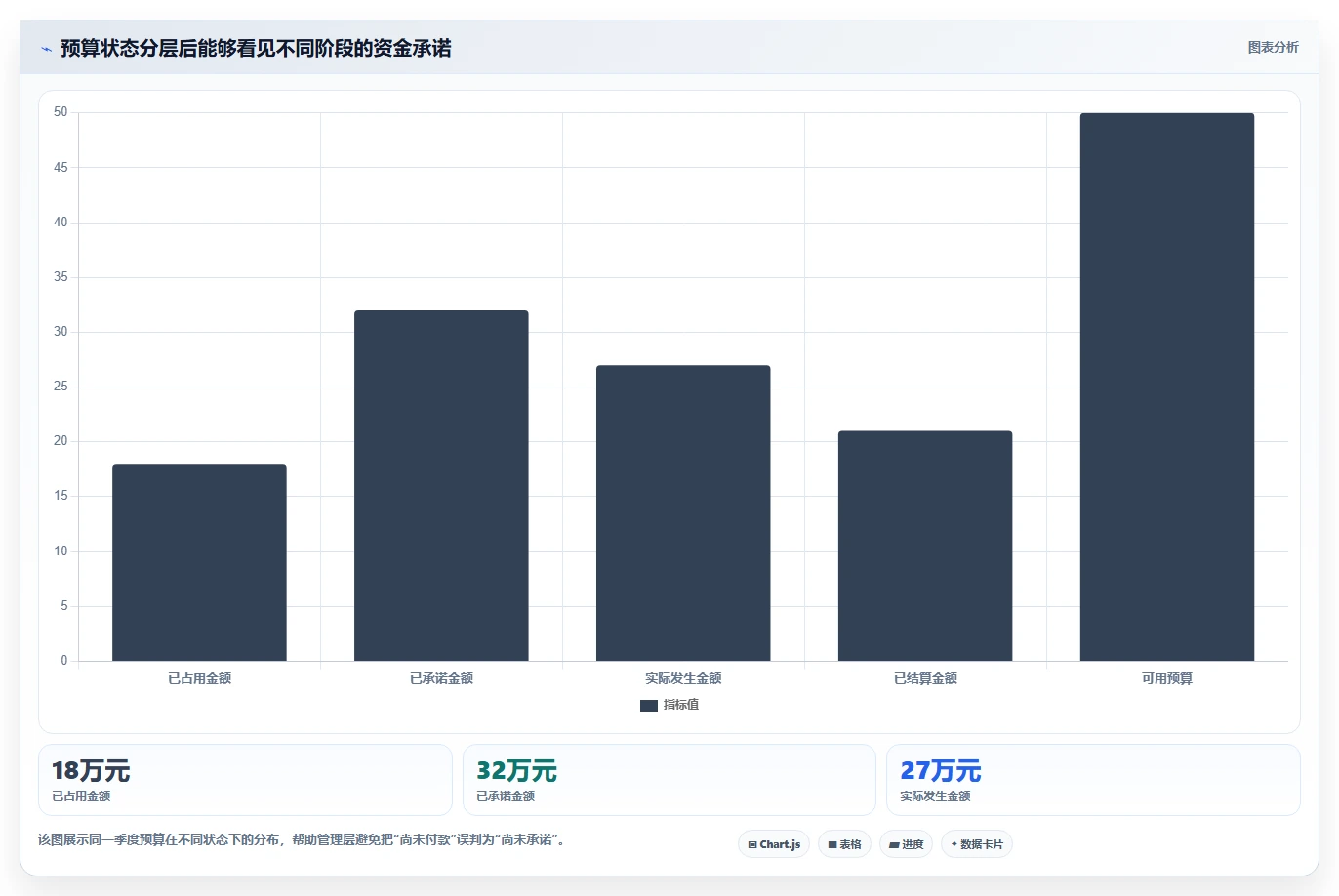Click the 表格 tag chip
This screenshot has width=1339, height=896.
844,844
